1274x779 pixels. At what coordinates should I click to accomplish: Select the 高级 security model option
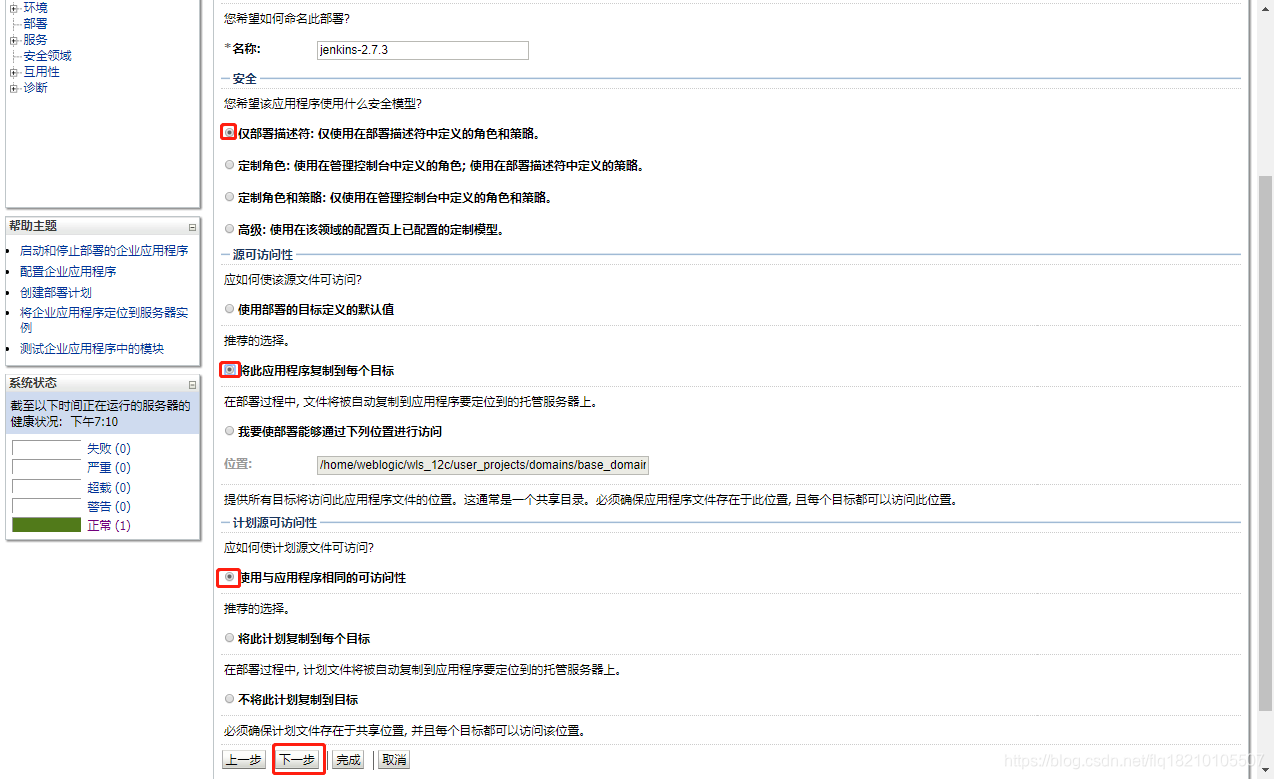pyautogui.click(x=229, y=229)
